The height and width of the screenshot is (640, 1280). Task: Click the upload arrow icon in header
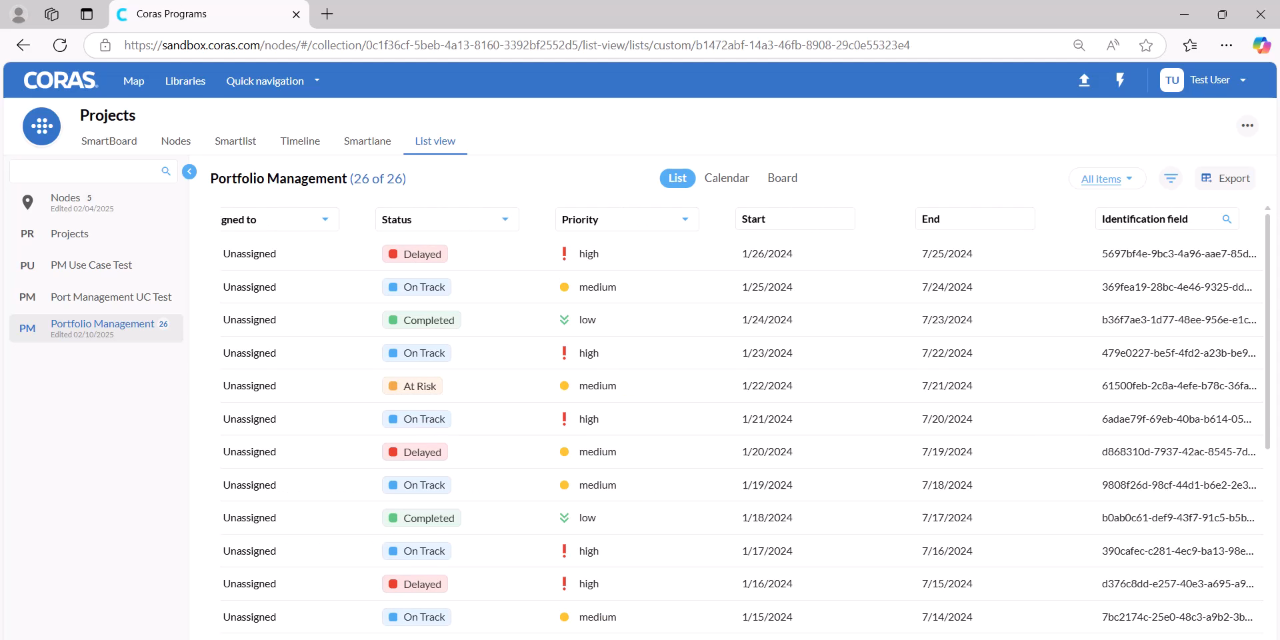pos(1084,81)
